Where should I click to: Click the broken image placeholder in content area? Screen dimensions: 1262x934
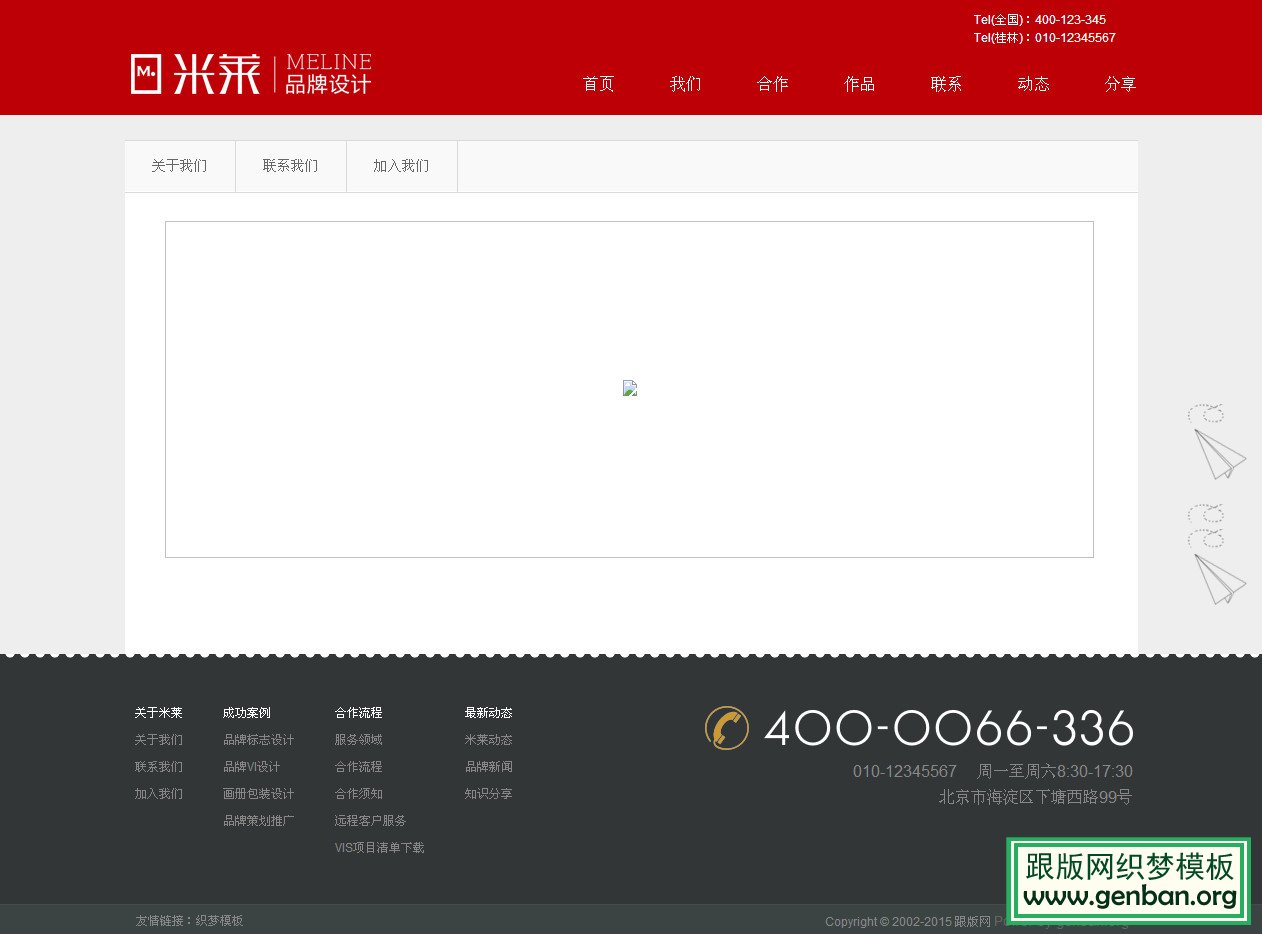click(x=629, y=388)
